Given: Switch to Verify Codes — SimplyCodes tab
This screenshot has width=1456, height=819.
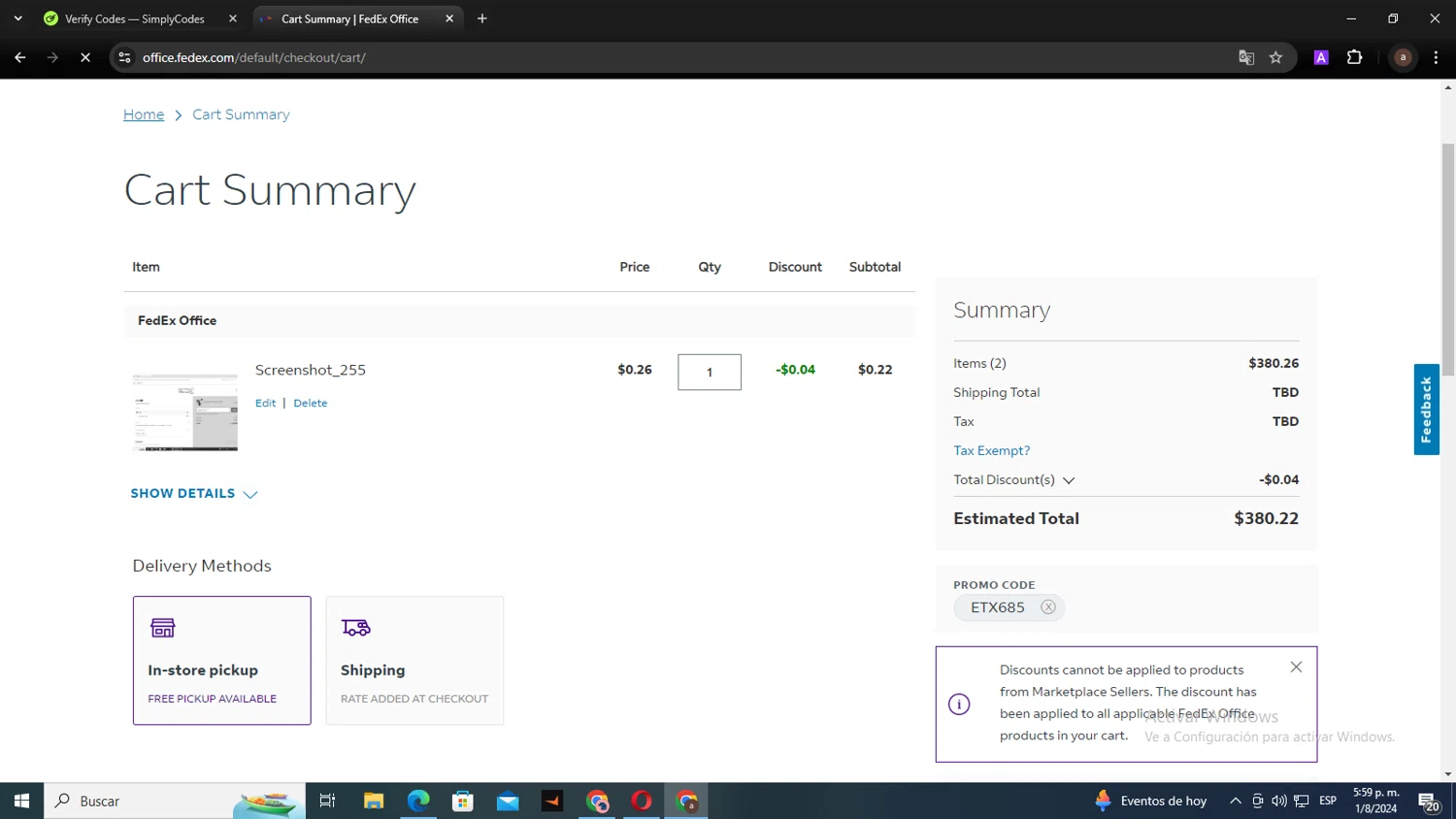Looking at the screenshot, I should click(x=134, y=18).
